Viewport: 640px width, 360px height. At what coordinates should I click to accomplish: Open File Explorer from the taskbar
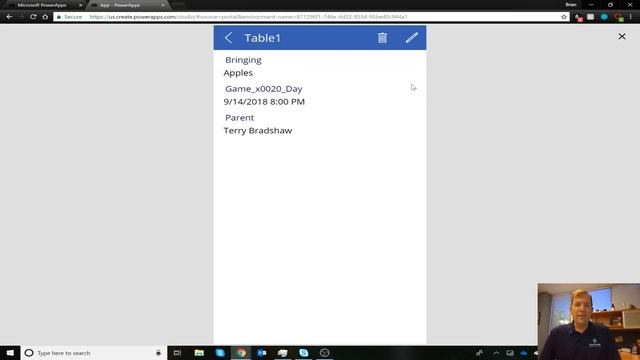(199, 353)
